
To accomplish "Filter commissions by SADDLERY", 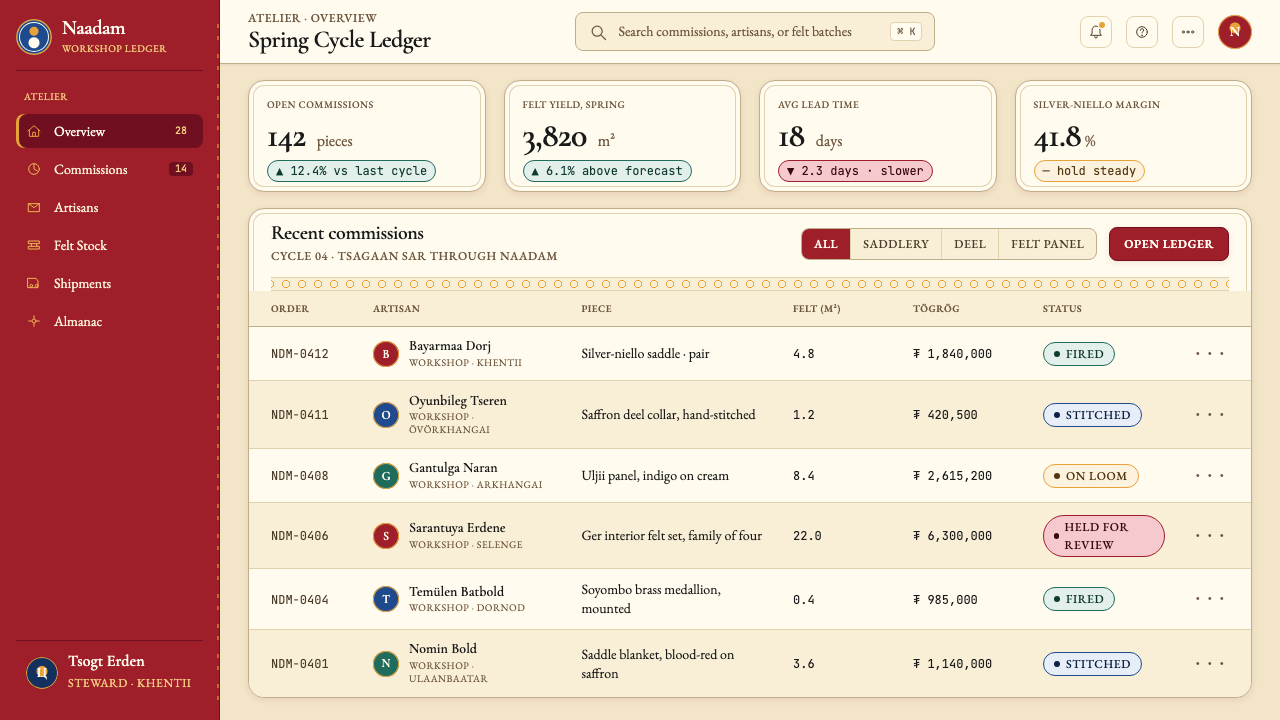I will click(896, 244).
